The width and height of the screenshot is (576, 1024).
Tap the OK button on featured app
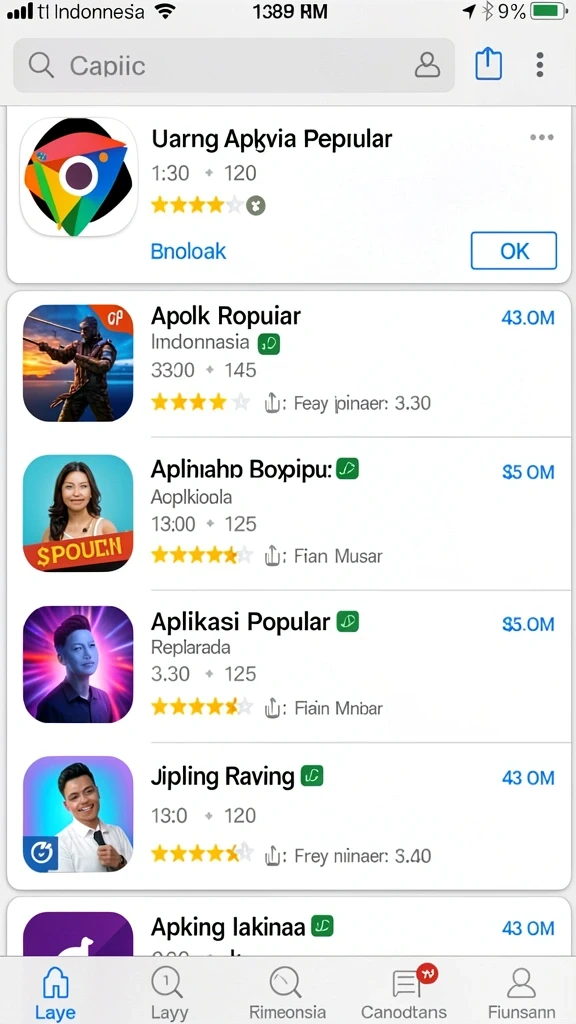point(514,251)
